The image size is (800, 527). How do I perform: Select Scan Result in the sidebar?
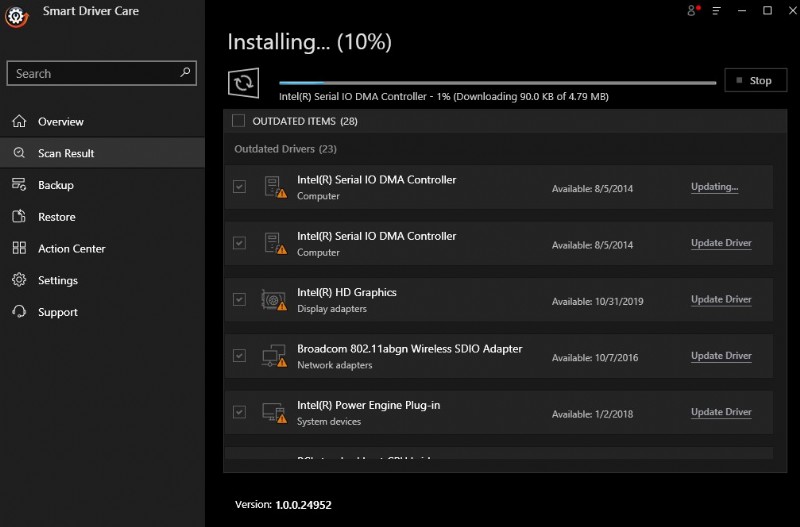(102, 153)
